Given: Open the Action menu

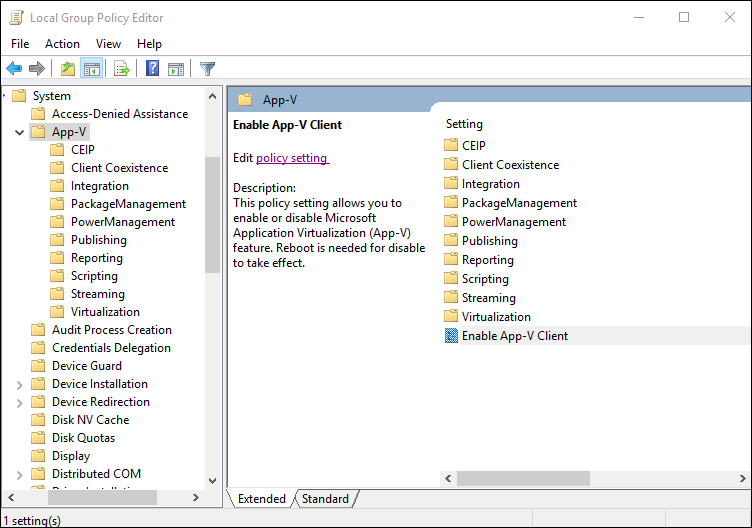Looking at the screenshot, I should coord(62,44).
